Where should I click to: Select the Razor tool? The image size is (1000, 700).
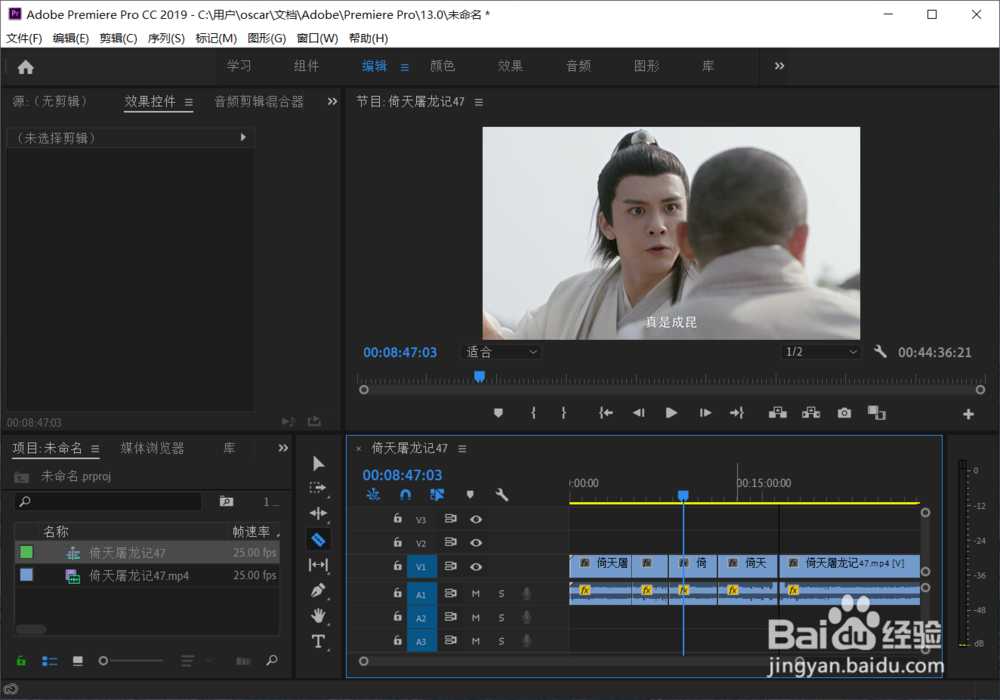click(x=318, y=540)
